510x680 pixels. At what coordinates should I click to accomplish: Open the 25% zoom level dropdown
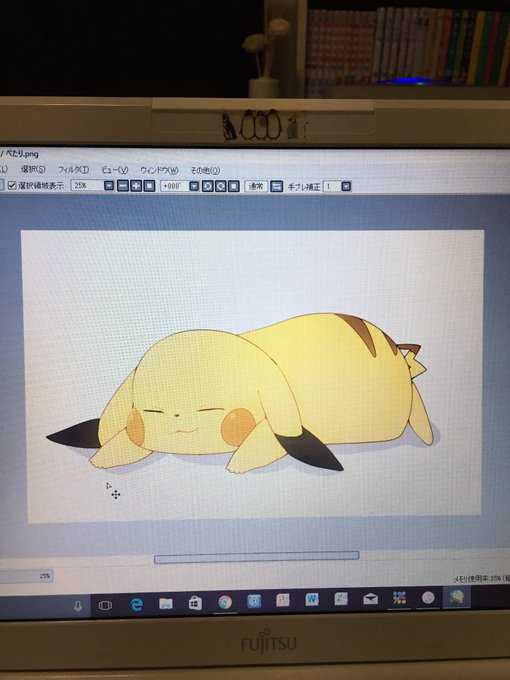[109, 186]
